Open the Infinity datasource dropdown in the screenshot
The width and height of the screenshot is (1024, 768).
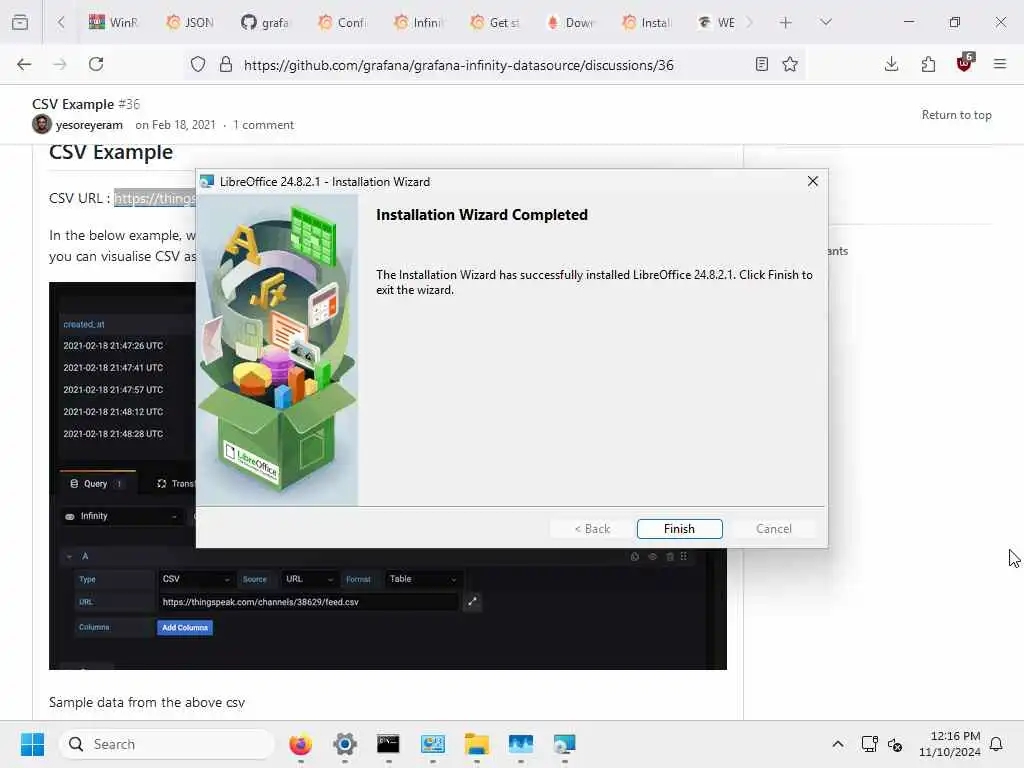(x=122, y=517)
